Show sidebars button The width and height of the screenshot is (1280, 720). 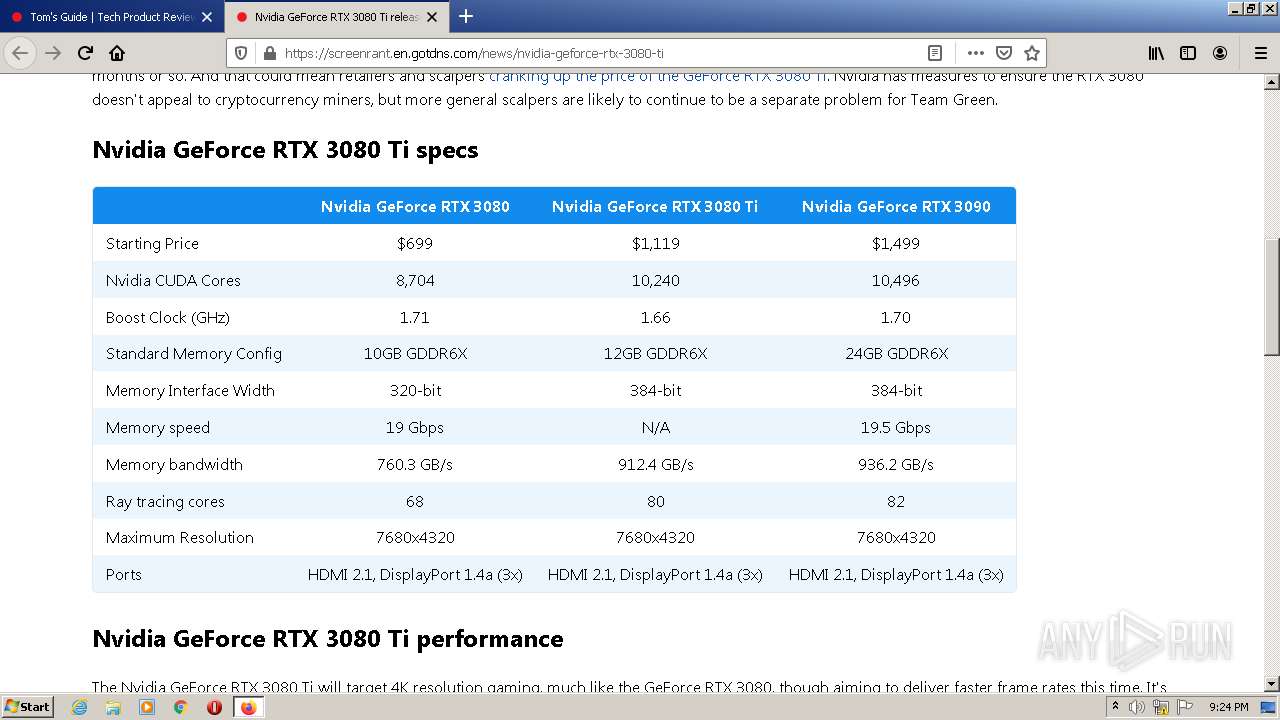click(1188, 53)
